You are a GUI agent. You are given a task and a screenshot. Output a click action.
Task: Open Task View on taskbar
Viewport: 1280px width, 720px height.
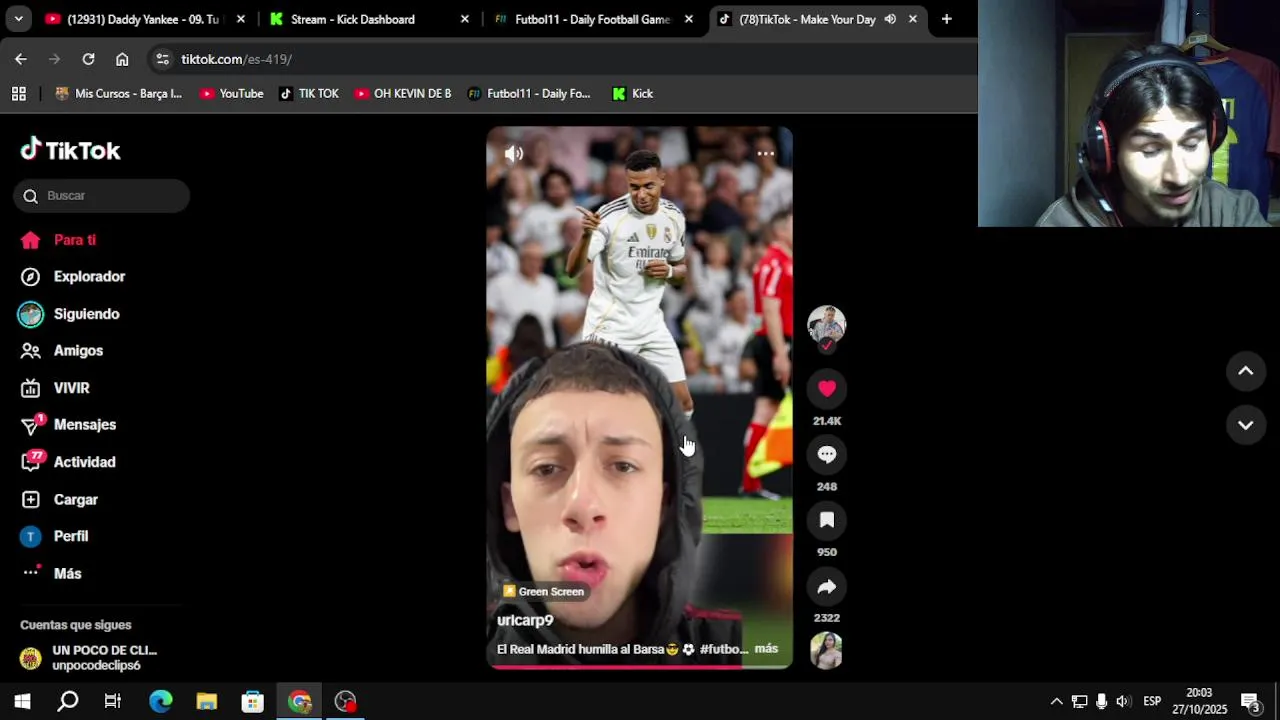113,701
